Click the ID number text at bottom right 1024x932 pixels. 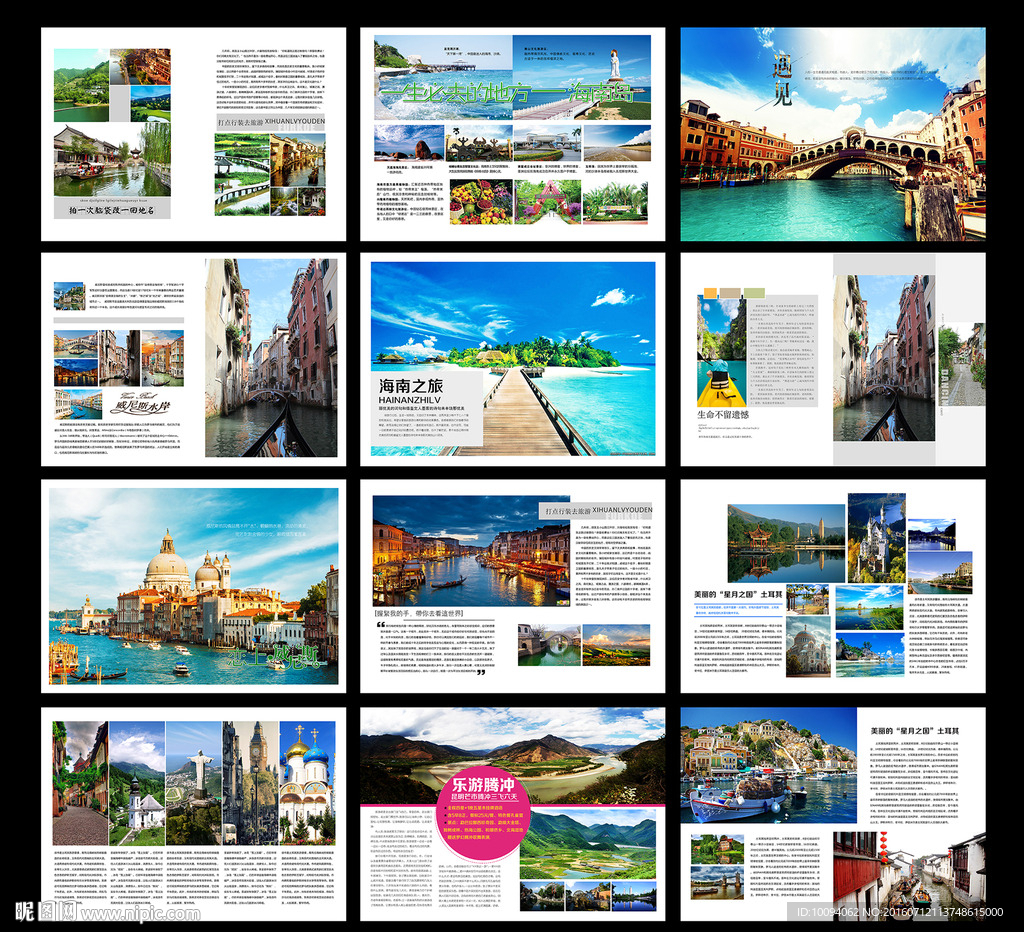click(x=899, y=912)
